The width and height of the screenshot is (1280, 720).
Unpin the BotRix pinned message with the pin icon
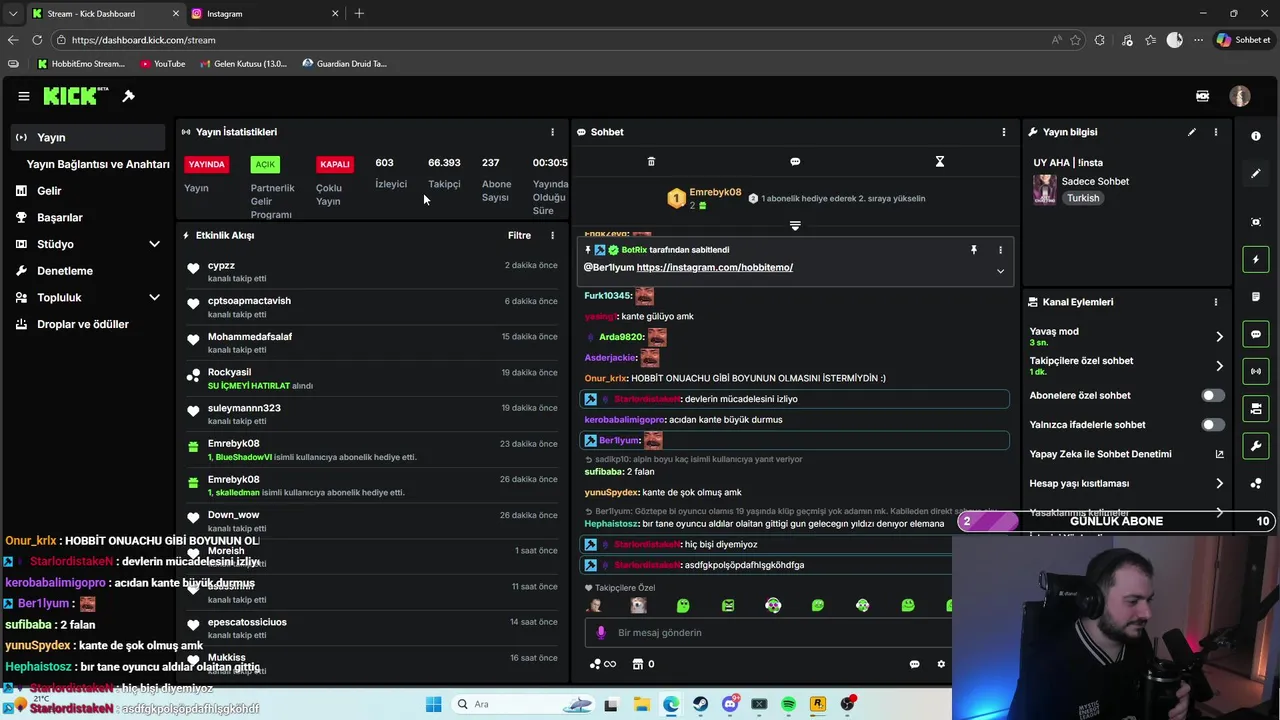(x=973, y=250)
